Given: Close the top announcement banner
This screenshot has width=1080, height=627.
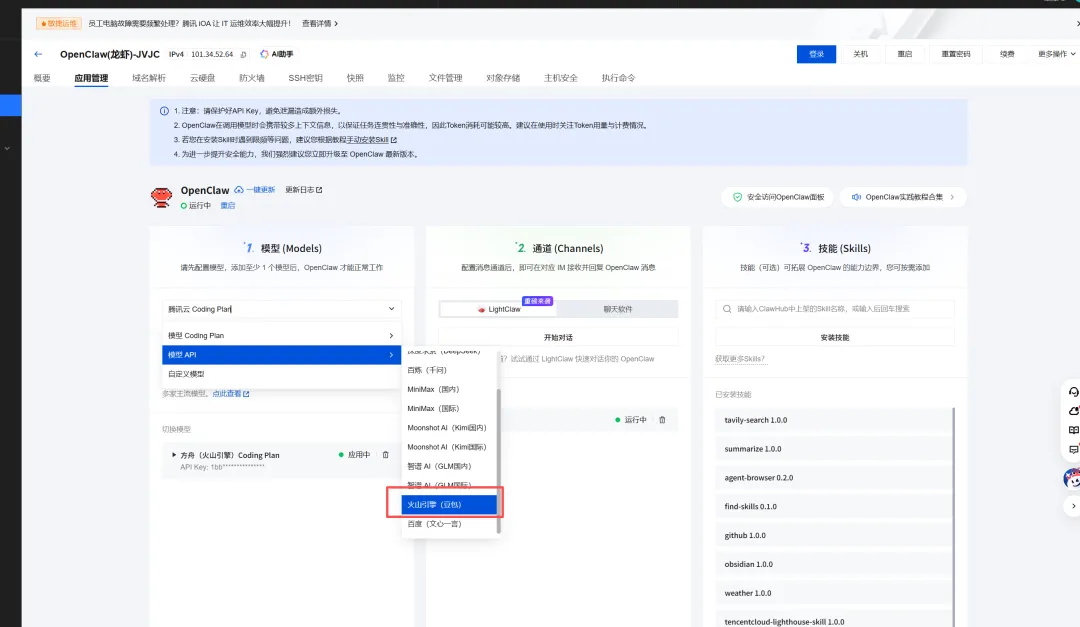Looking at the screenshot, I should 1077,23.
